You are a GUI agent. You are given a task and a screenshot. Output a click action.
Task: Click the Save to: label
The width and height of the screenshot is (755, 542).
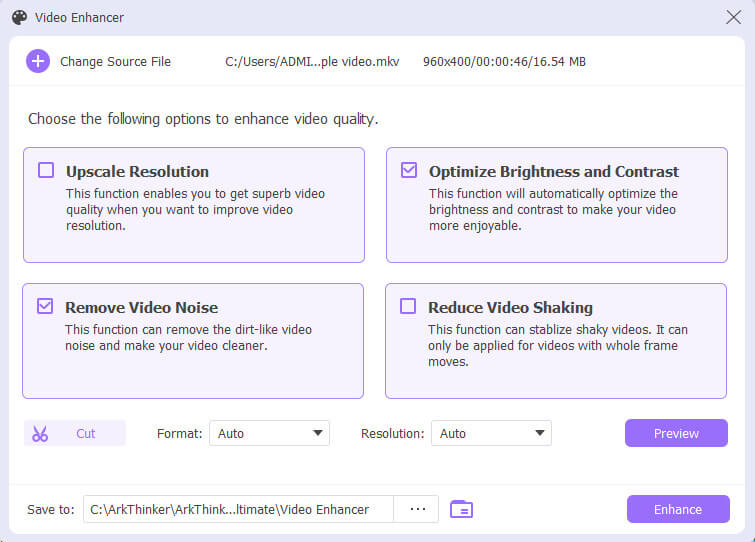point(51,509)
